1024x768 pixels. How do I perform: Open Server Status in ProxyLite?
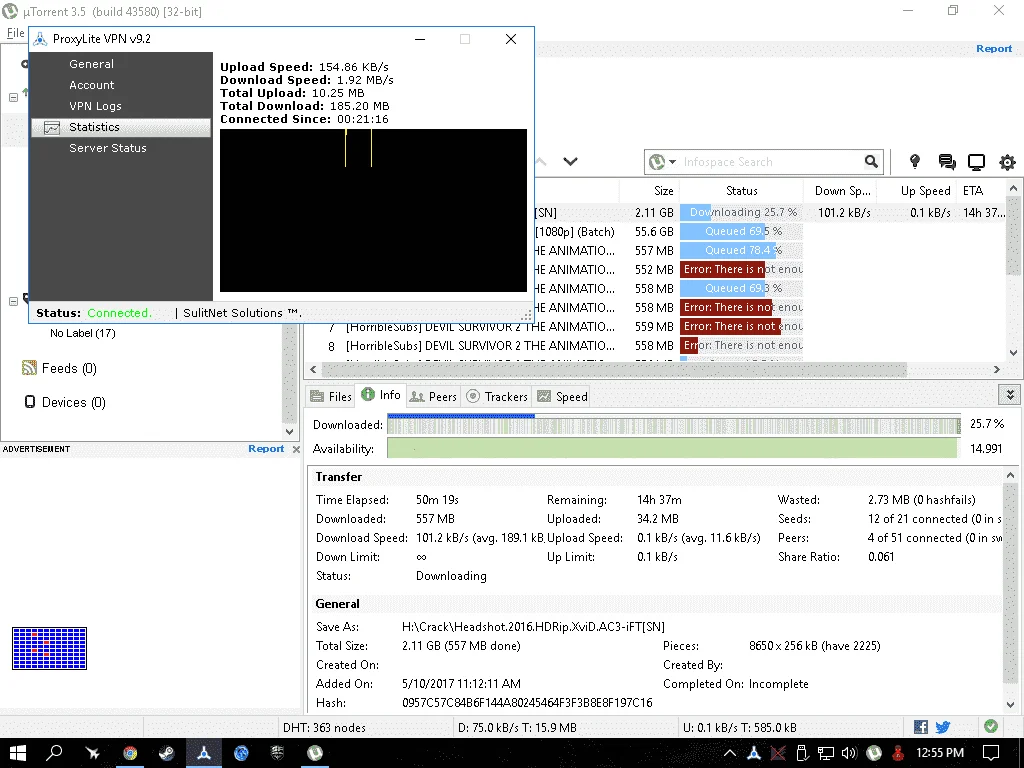tap(108, 148)
